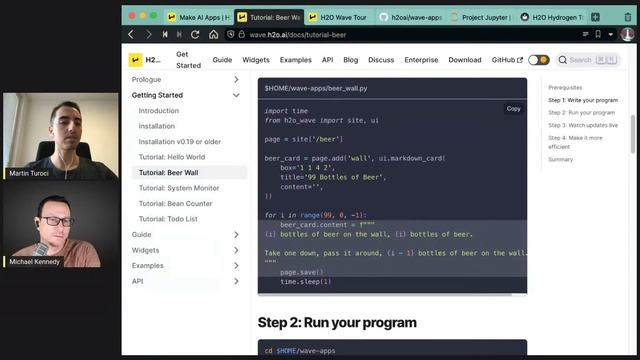This screenshot has width=640, height=360.
Task: Click the H2O Wave logo
Action: click(136, 60)
